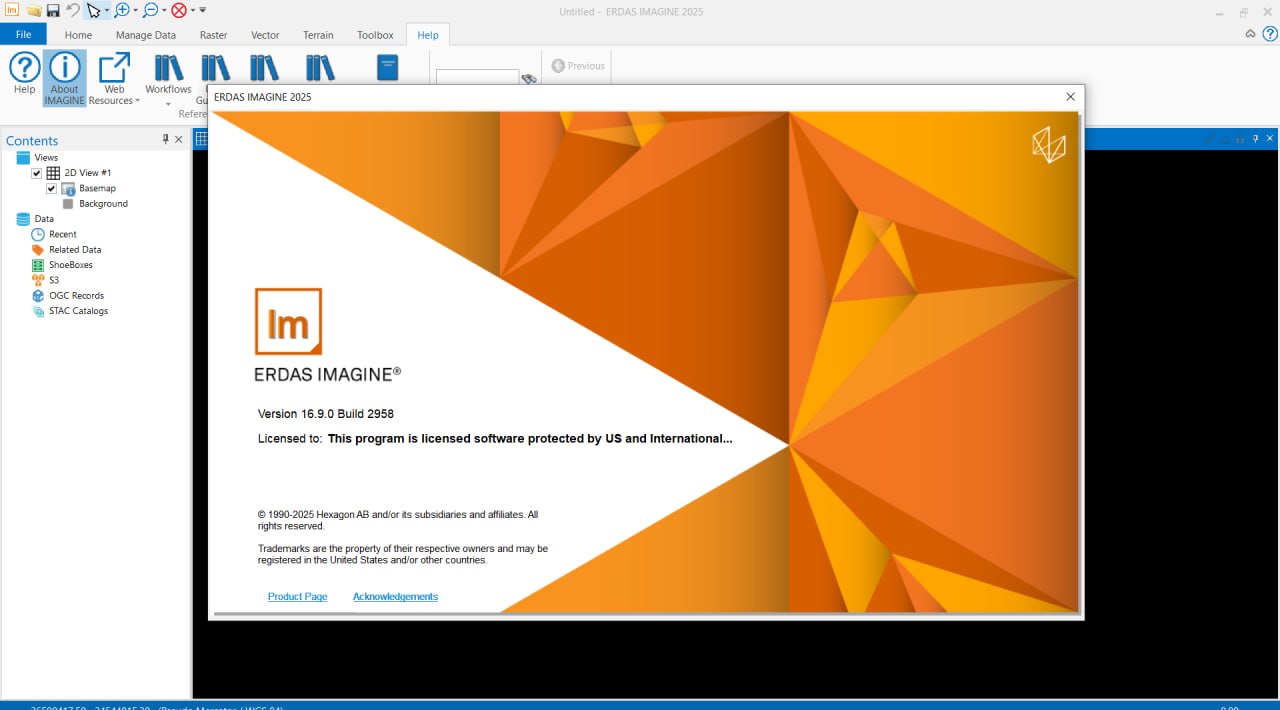The image size is (1280, 710).
Task: Open the Acknowledgements link
Action: tap(395, 597)
